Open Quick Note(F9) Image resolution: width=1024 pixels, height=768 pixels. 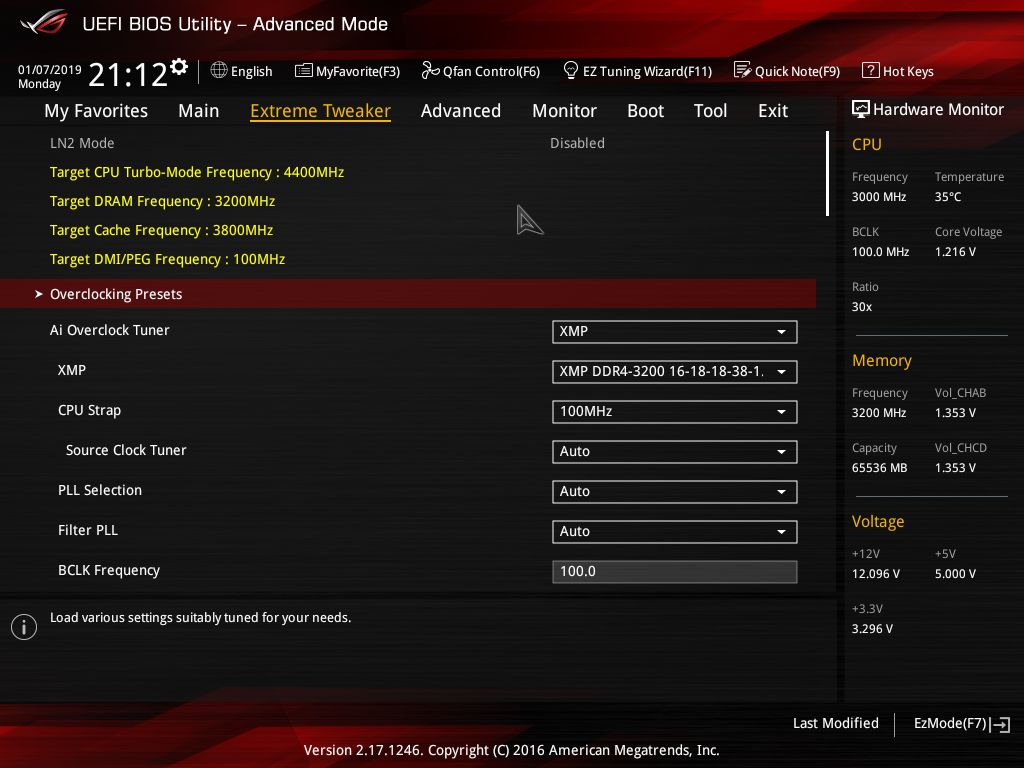(x=787, y=71)
